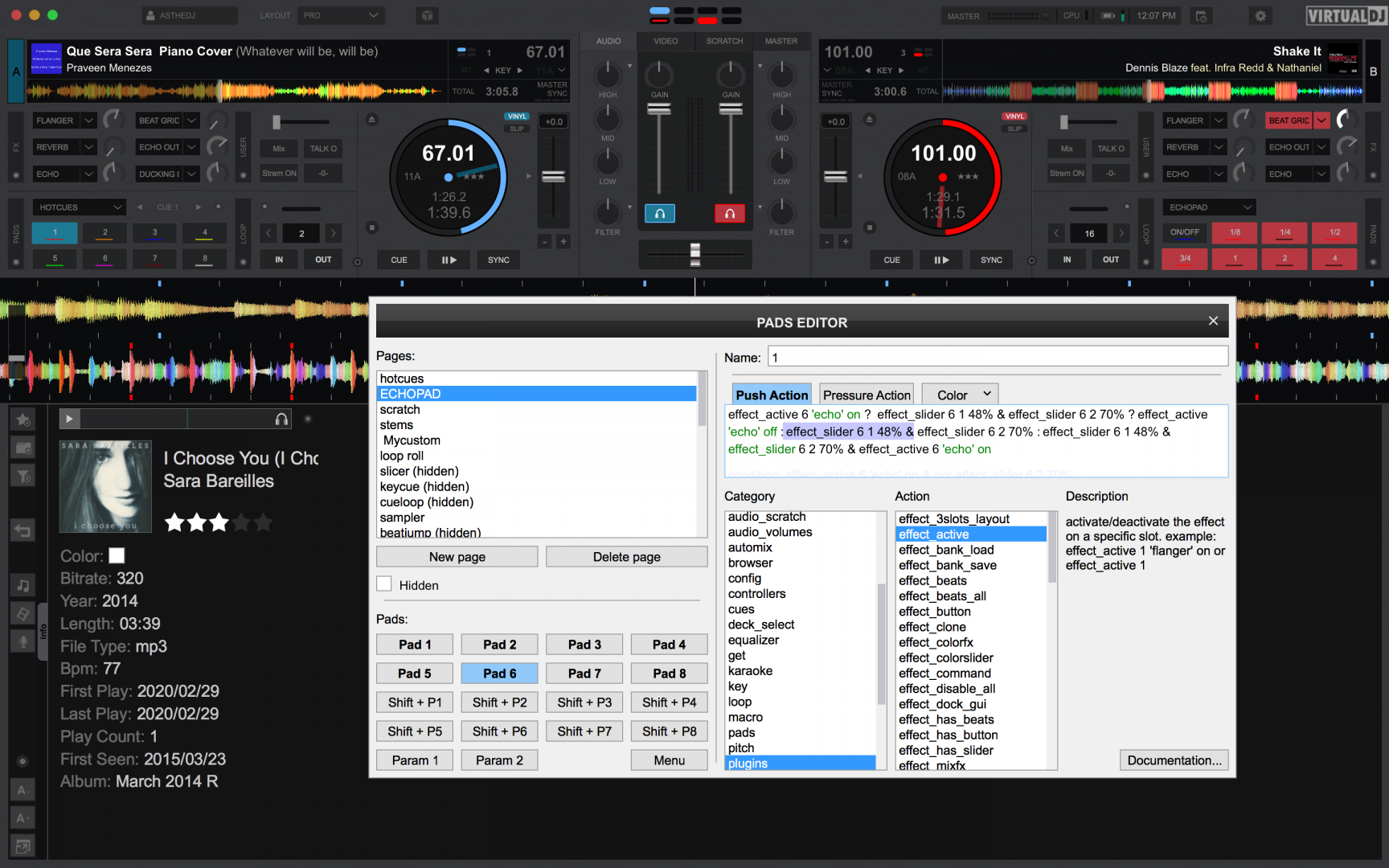1389x868 pixels.
Task: Enable right deck red headphone cue
Action: pyautogui.click(x=730, y=214)
